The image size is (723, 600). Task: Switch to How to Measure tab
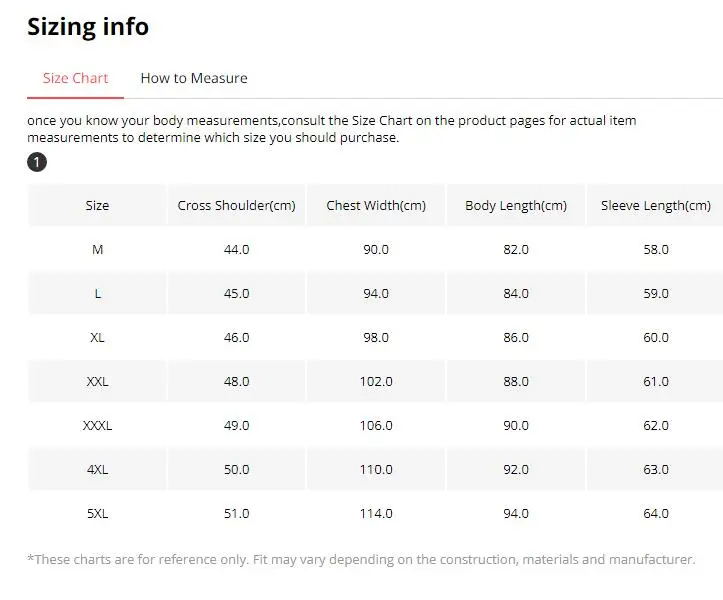[x=194, y=78]
